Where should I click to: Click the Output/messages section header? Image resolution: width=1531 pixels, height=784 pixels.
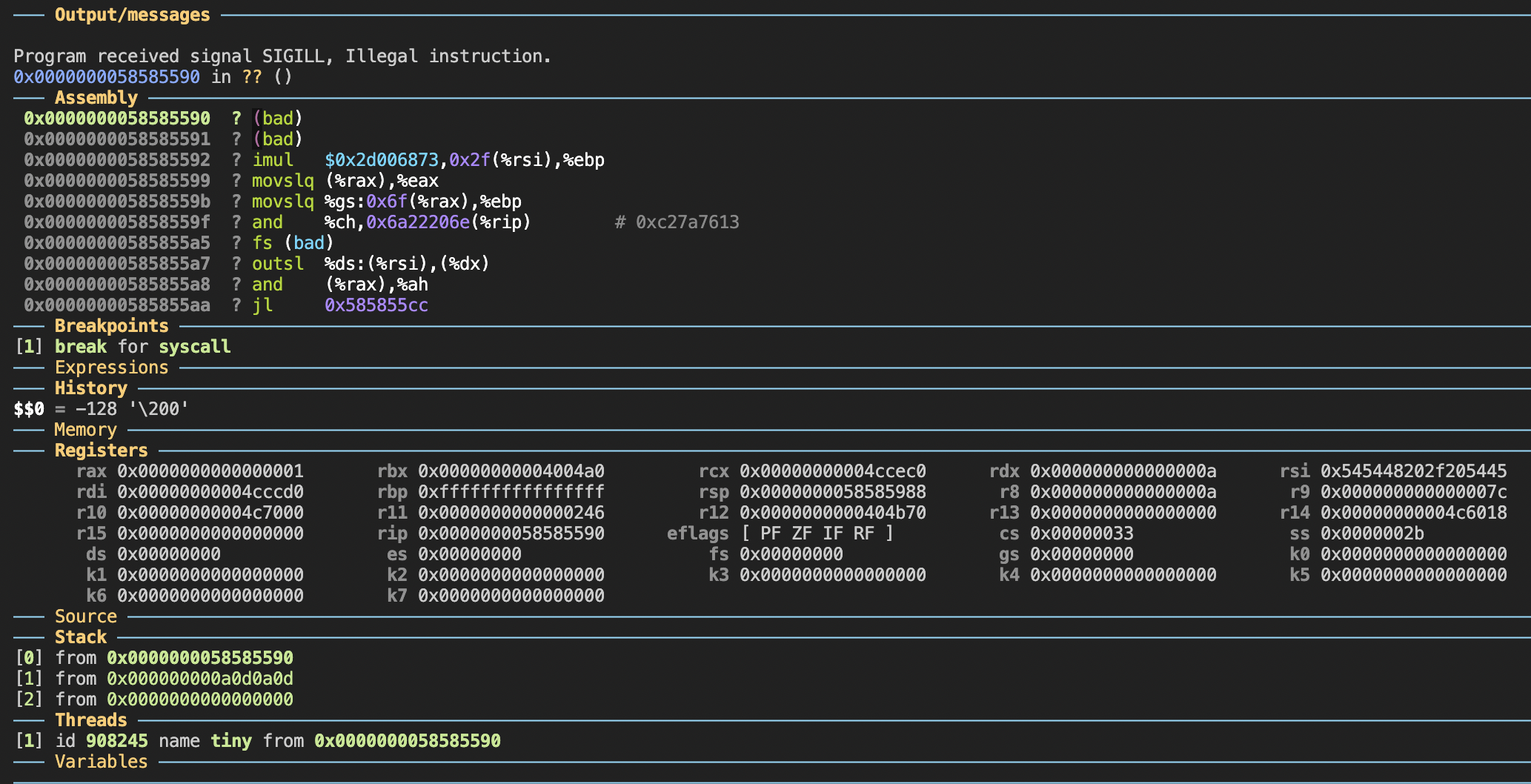tap(132, 15)
